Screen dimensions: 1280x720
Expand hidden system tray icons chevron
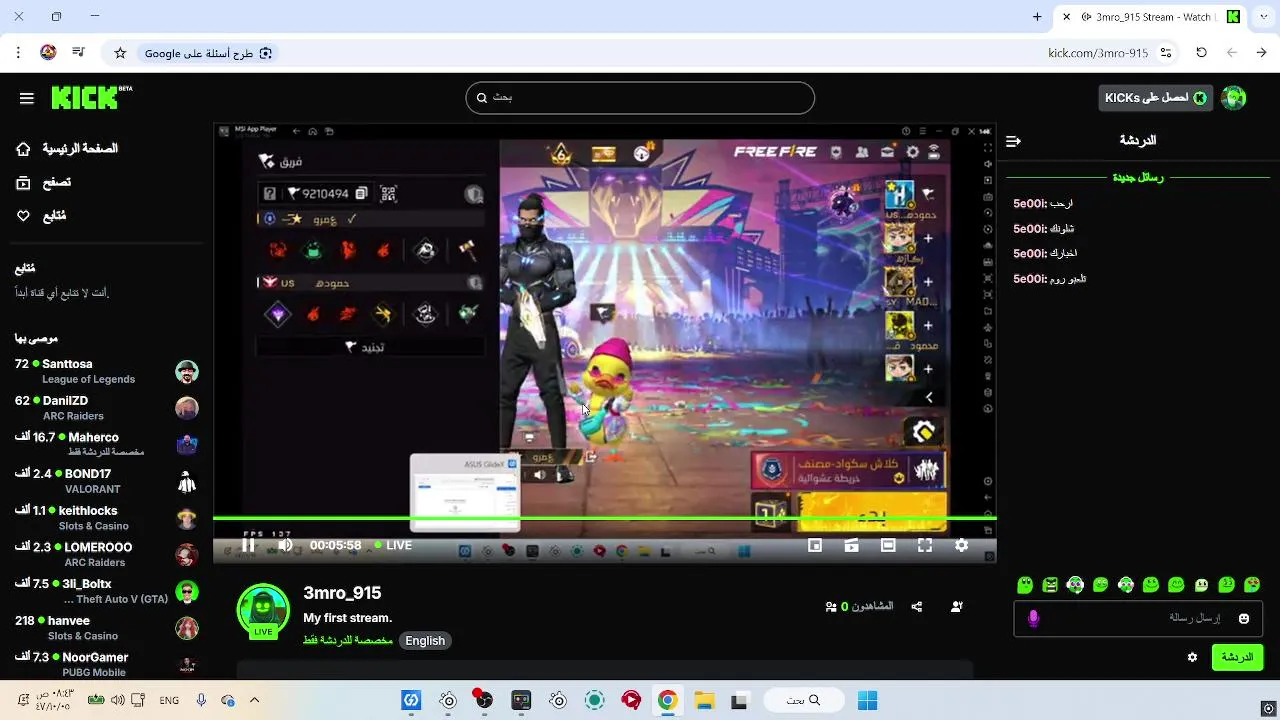[254, 700]
